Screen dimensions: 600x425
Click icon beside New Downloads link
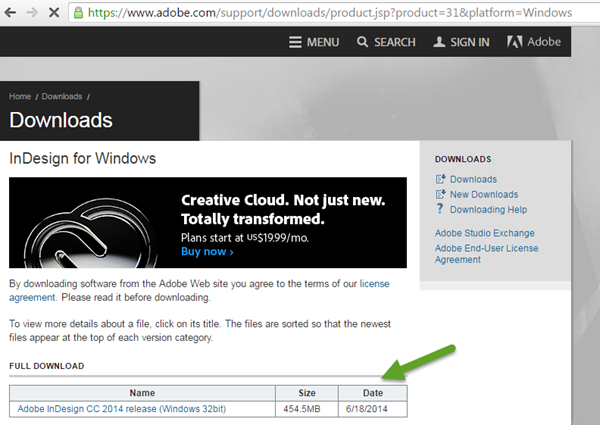[440, 194]
